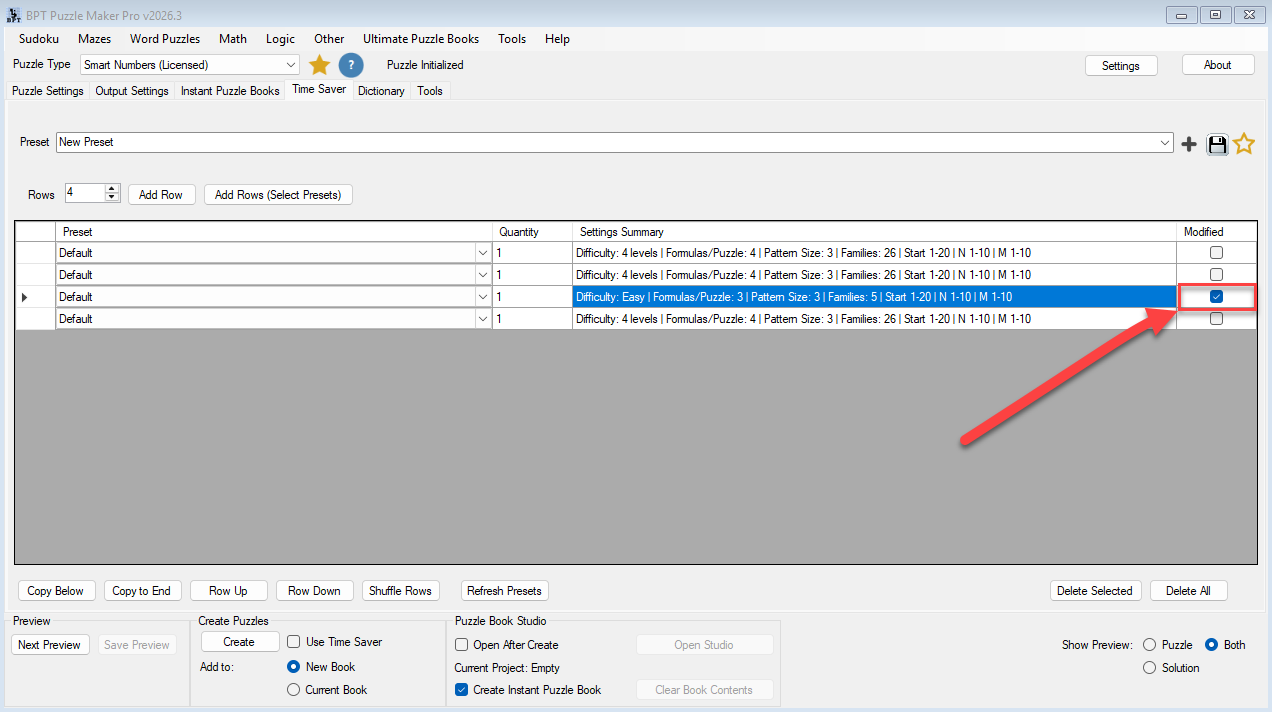Click the Add Row button
Screen dimensions: 1272x712
161,194
